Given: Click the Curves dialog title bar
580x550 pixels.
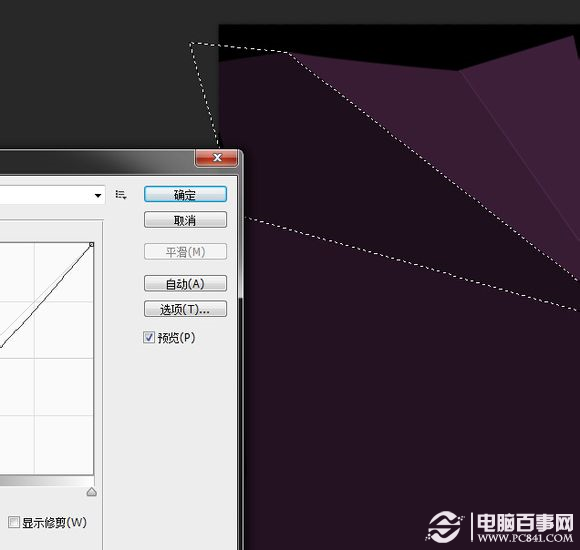Looking at the screenshot, I should coord(97,162).
